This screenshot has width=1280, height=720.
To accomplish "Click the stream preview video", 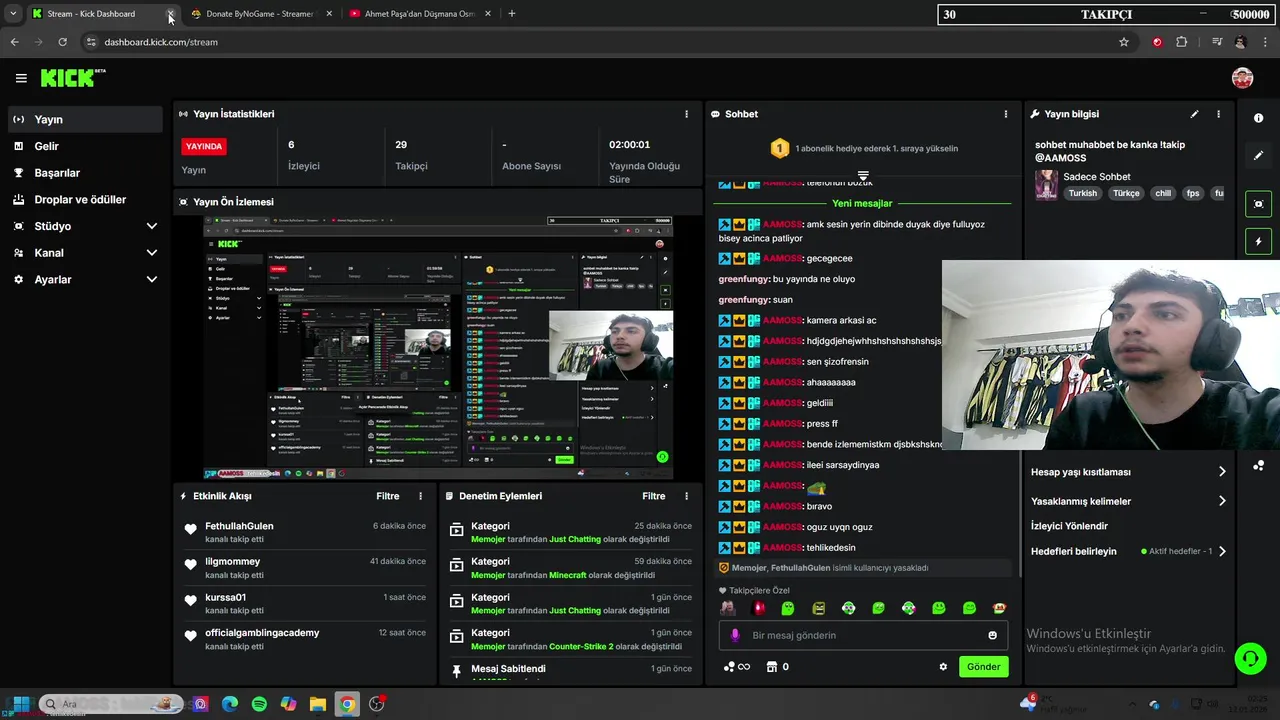I will [438, 348].
